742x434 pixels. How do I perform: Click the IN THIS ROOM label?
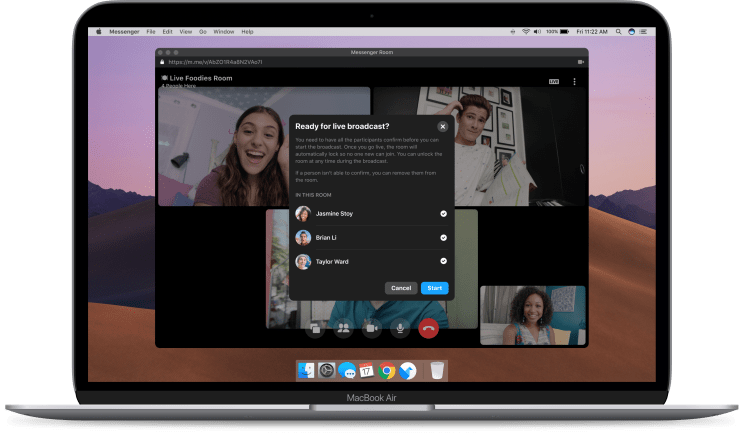pos(313,195)
